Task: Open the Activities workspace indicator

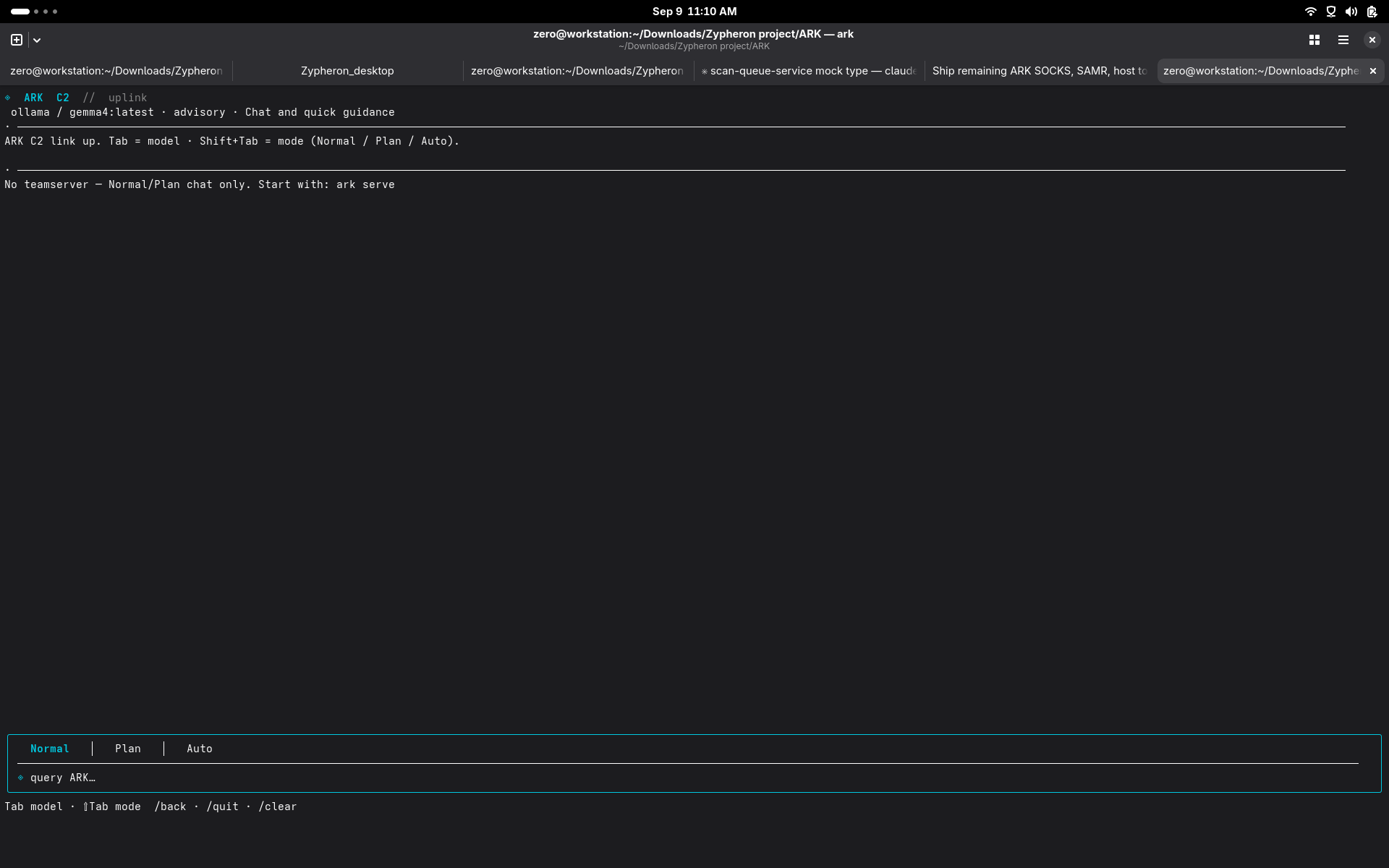Action: 34,12
